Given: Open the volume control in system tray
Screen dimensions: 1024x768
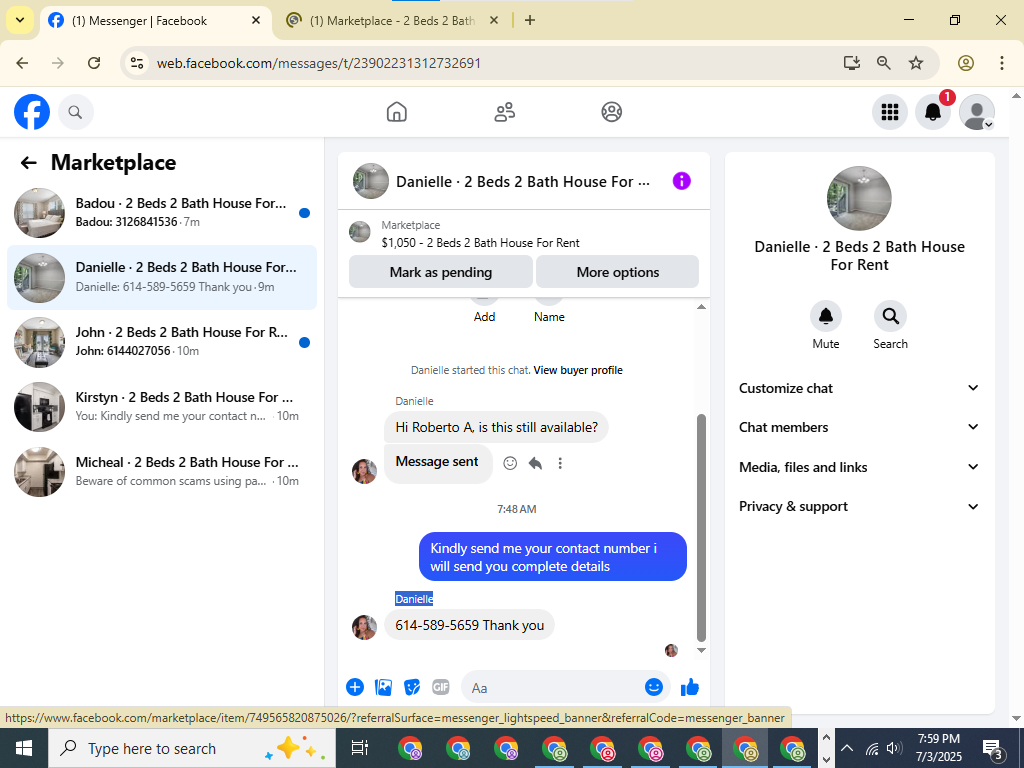Looking at the screenshot, I should (x=895, y=748).
